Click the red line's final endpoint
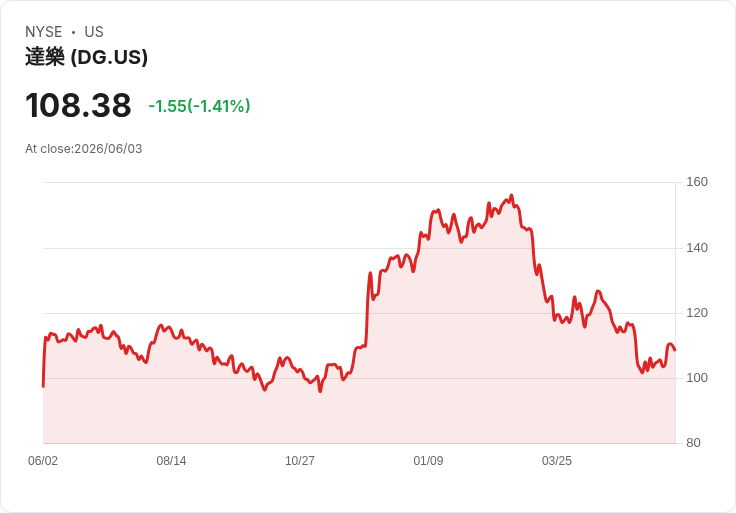The image size is (736, 513). tap(675, 350)
